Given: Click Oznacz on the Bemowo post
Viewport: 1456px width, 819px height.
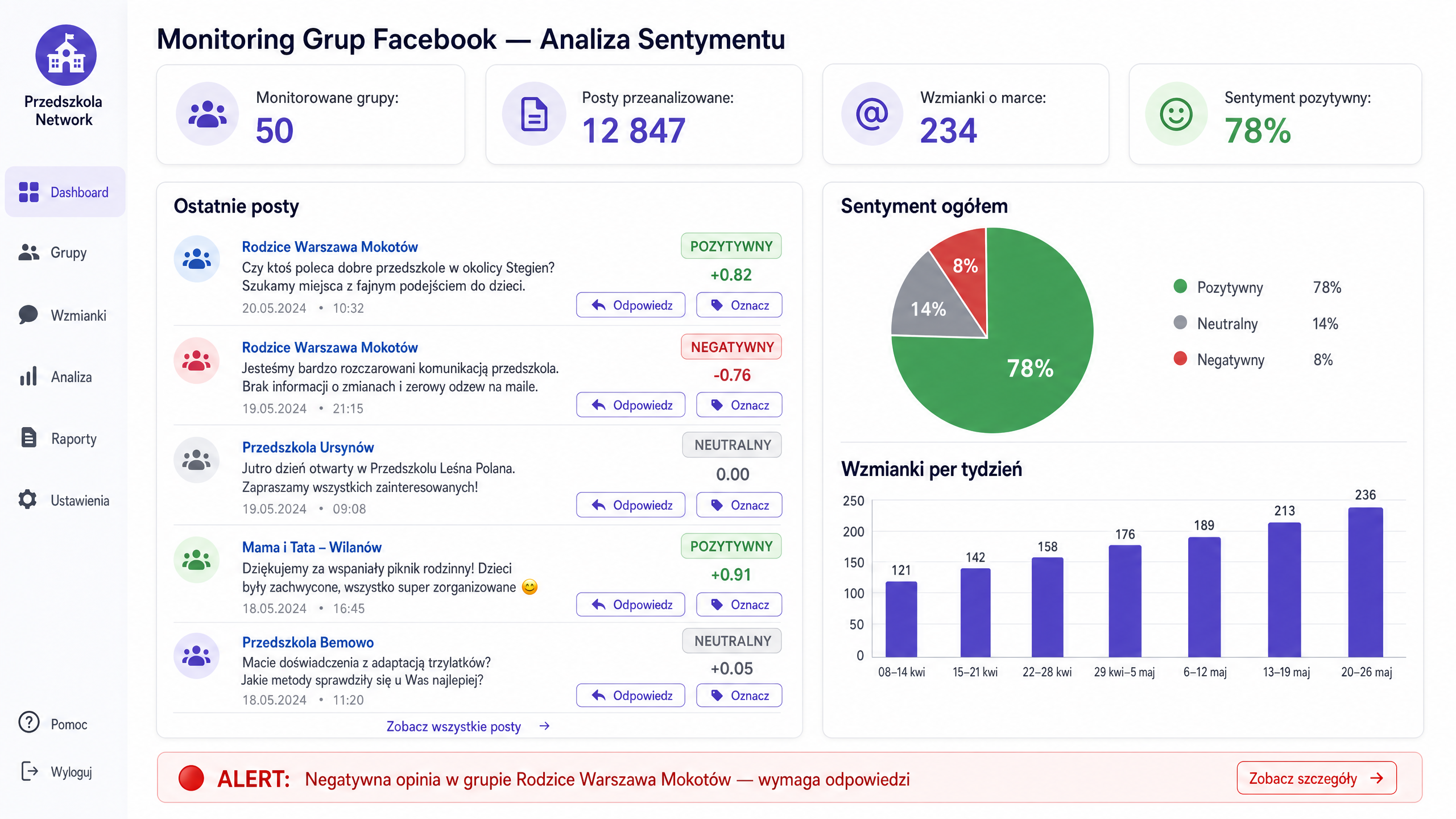Looking at the screenshot, I should point(739,696).
